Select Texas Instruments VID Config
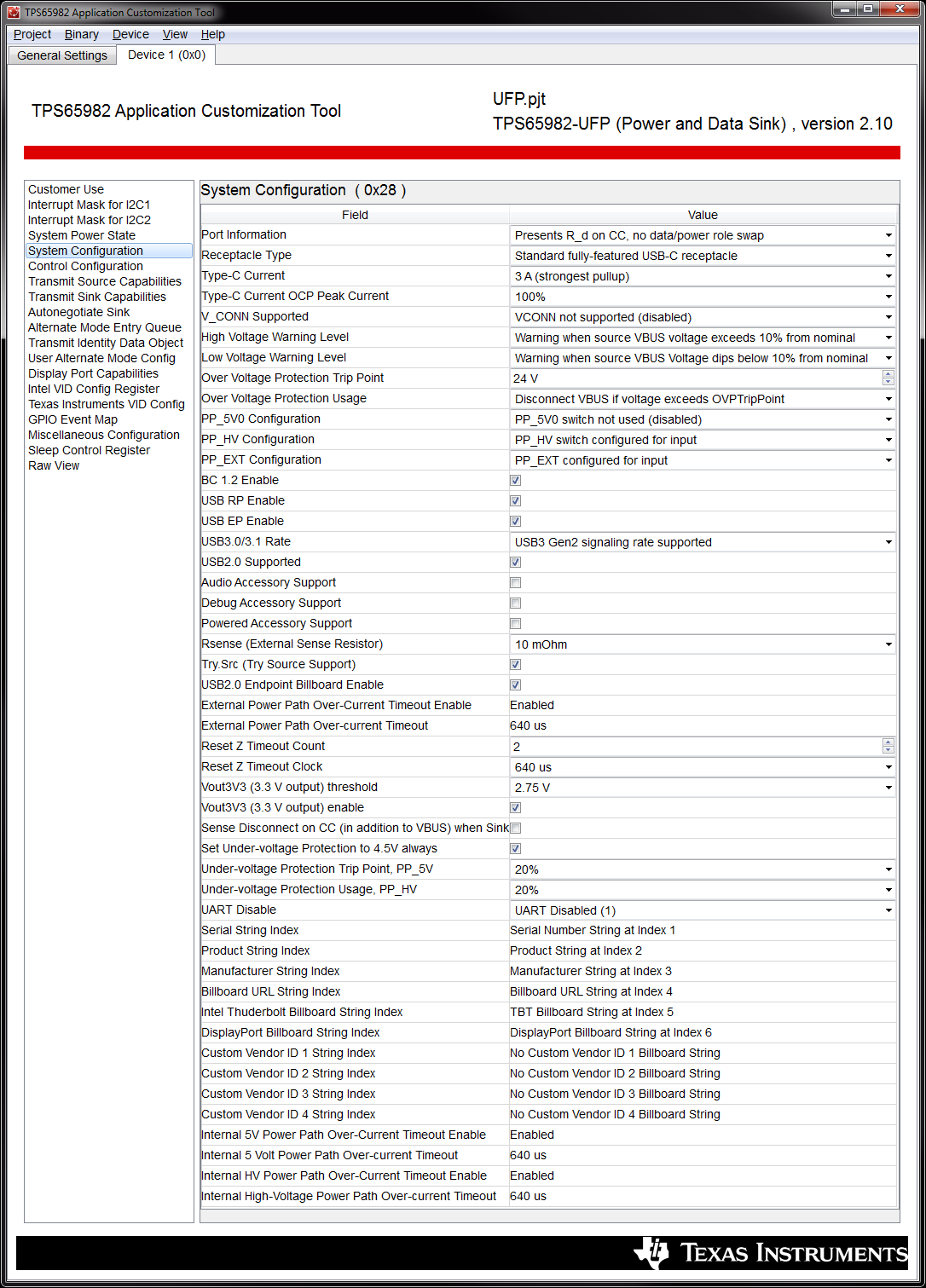The width and height of the screenshot is (926, 1288). coord(107,404)
